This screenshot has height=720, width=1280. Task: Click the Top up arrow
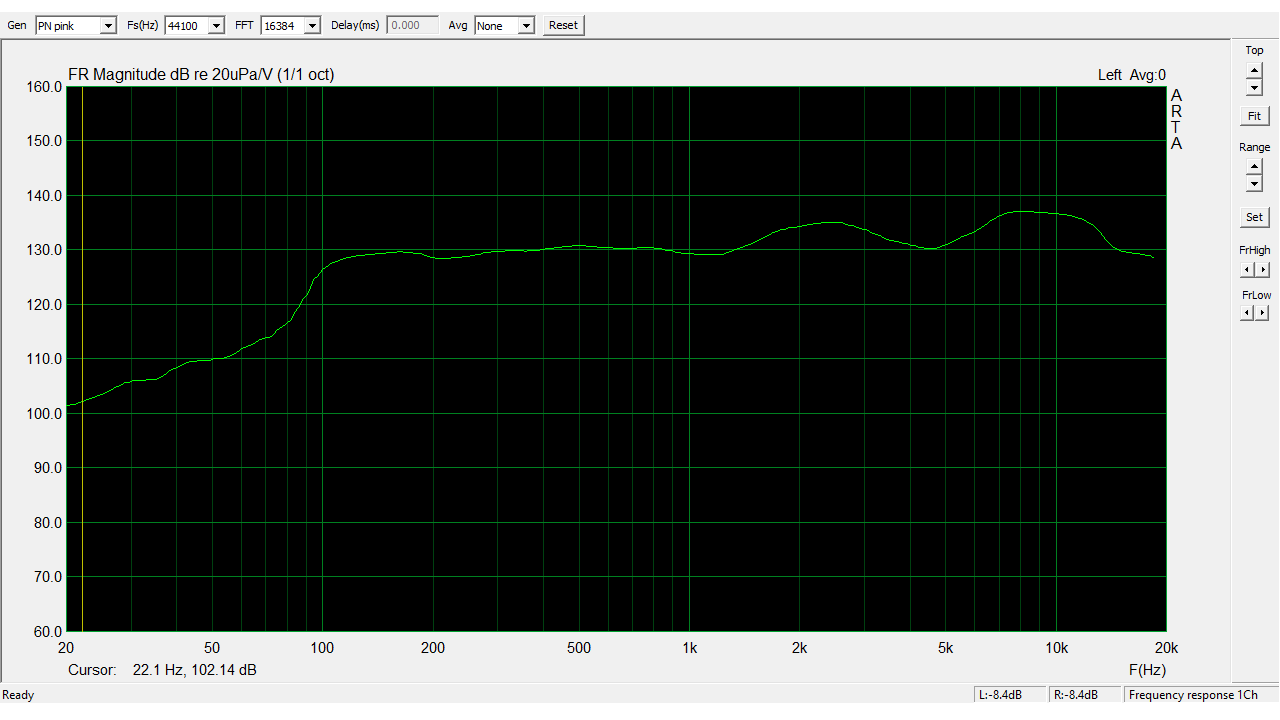coord(1254,70)
